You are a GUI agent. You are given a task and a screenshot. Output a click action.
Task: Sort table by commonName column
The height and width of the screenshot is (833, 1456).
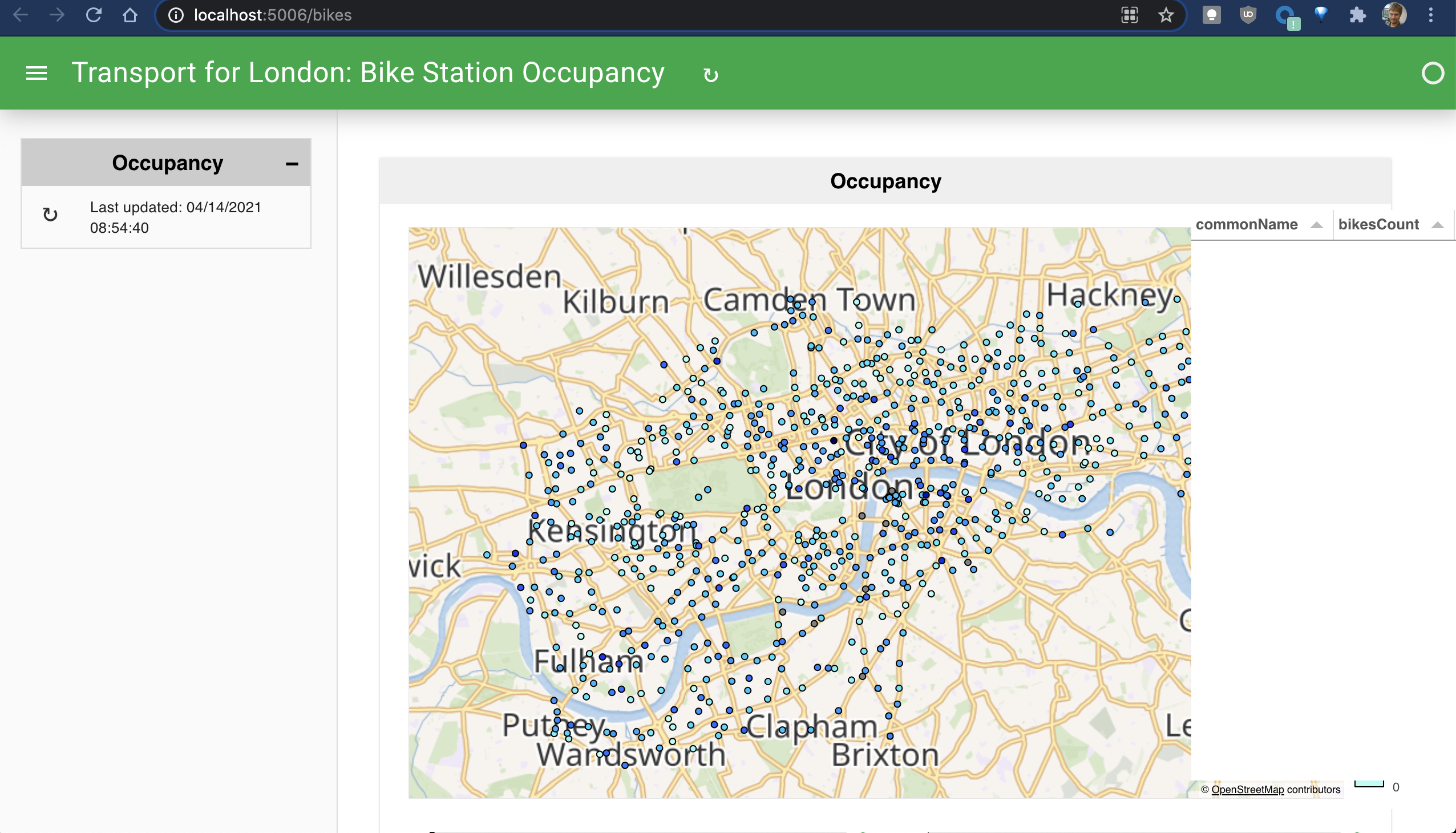1247,224
